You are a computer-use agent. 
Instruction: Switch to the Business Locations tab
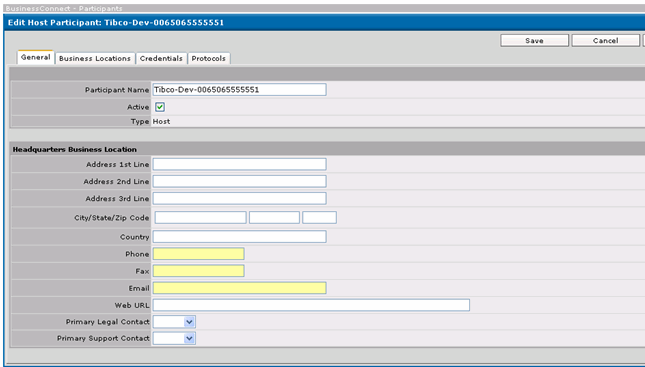coord(95,58)
